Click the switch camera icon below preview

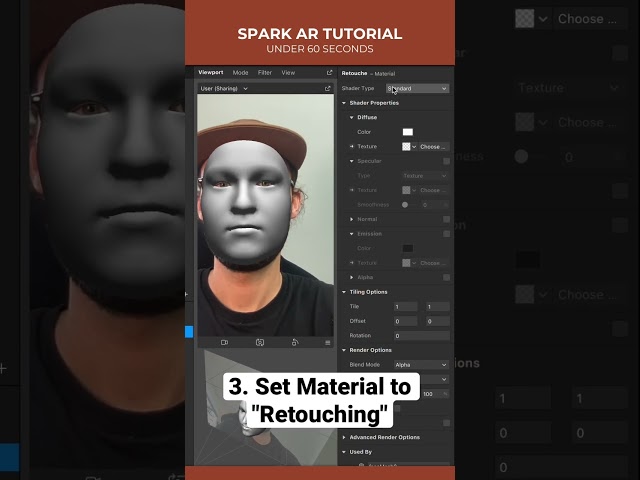click(260, 342)
